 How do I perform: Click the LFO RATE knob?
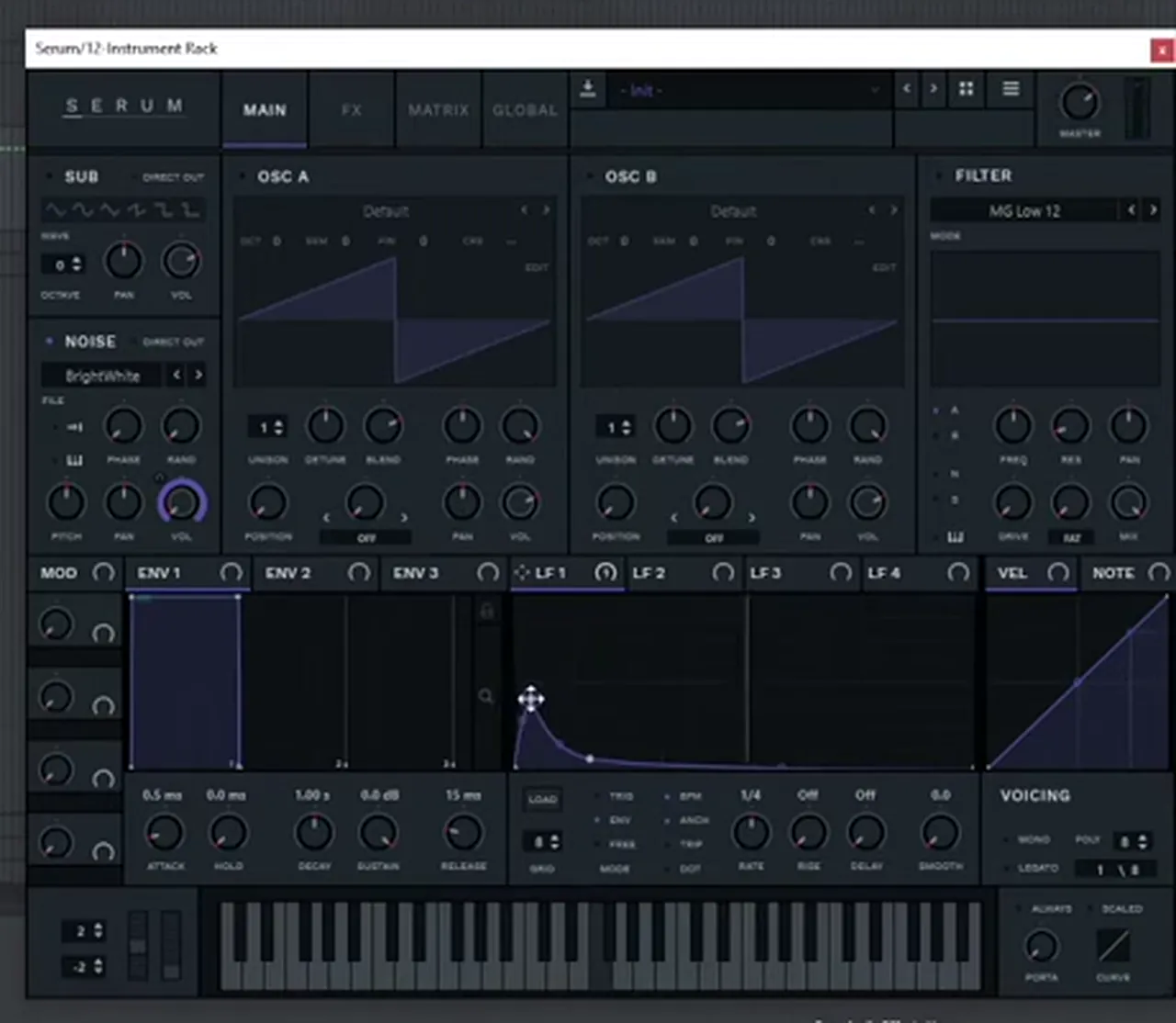click(751, 833)
